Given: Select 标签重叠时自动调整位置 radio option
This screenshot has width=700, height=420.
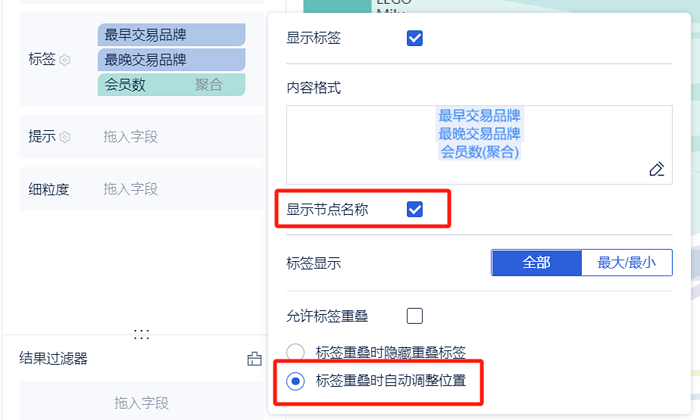Looking at the screenshot, I should (296, 381).
